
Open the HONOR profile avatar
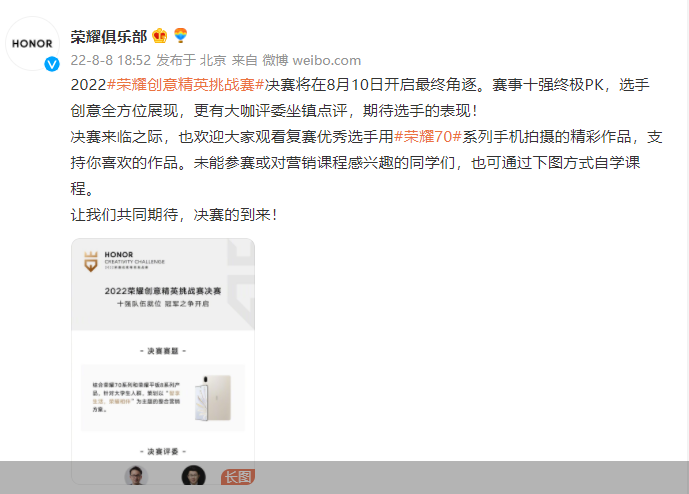(x=32, y=44)
